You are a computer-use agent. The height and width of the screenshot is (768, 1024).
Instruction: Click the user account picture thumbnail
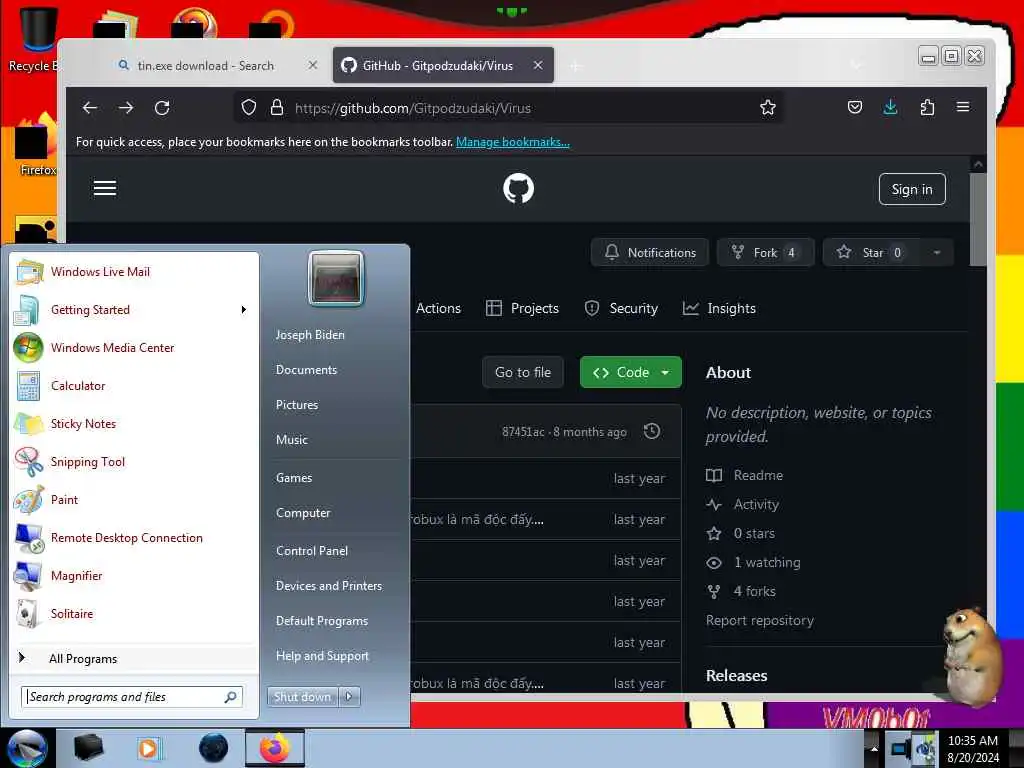click(336, 278)
